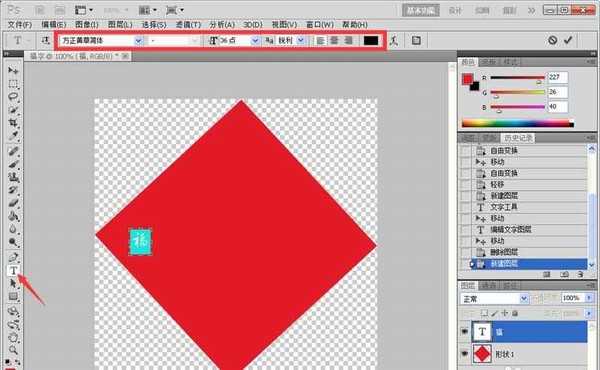Select the Move tool in toolbox
This screenshot has height=370, width=600.
13,70
